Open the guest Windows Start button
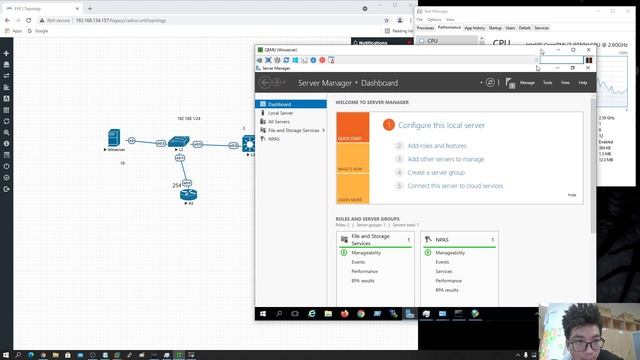 pos(263,313)
